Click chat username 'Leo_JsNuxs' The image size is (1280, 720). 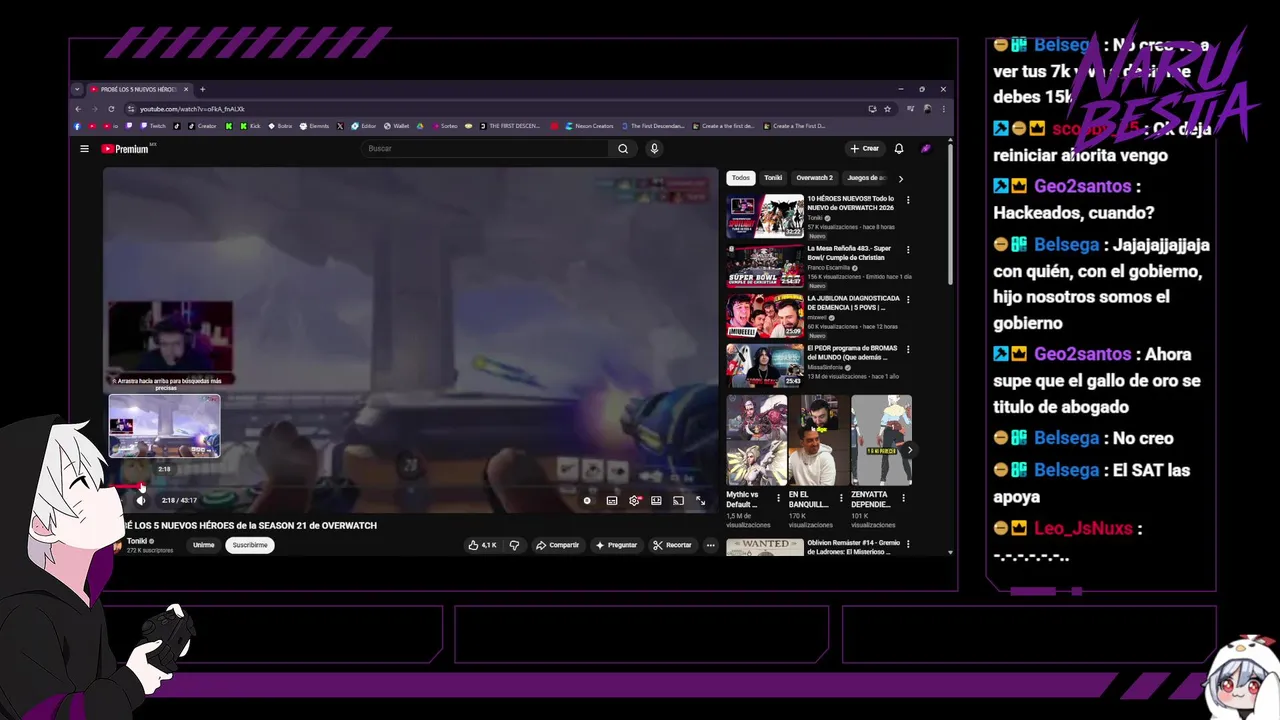[1083, 528]
